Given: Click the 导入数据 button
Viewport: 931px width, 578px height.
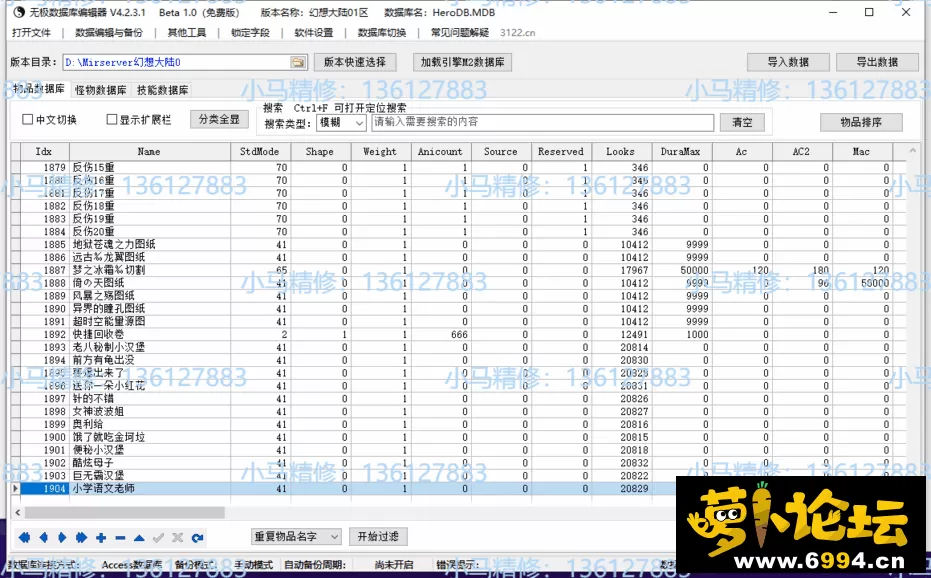Looking at the screenshot, I should click(x=788, y=62).
